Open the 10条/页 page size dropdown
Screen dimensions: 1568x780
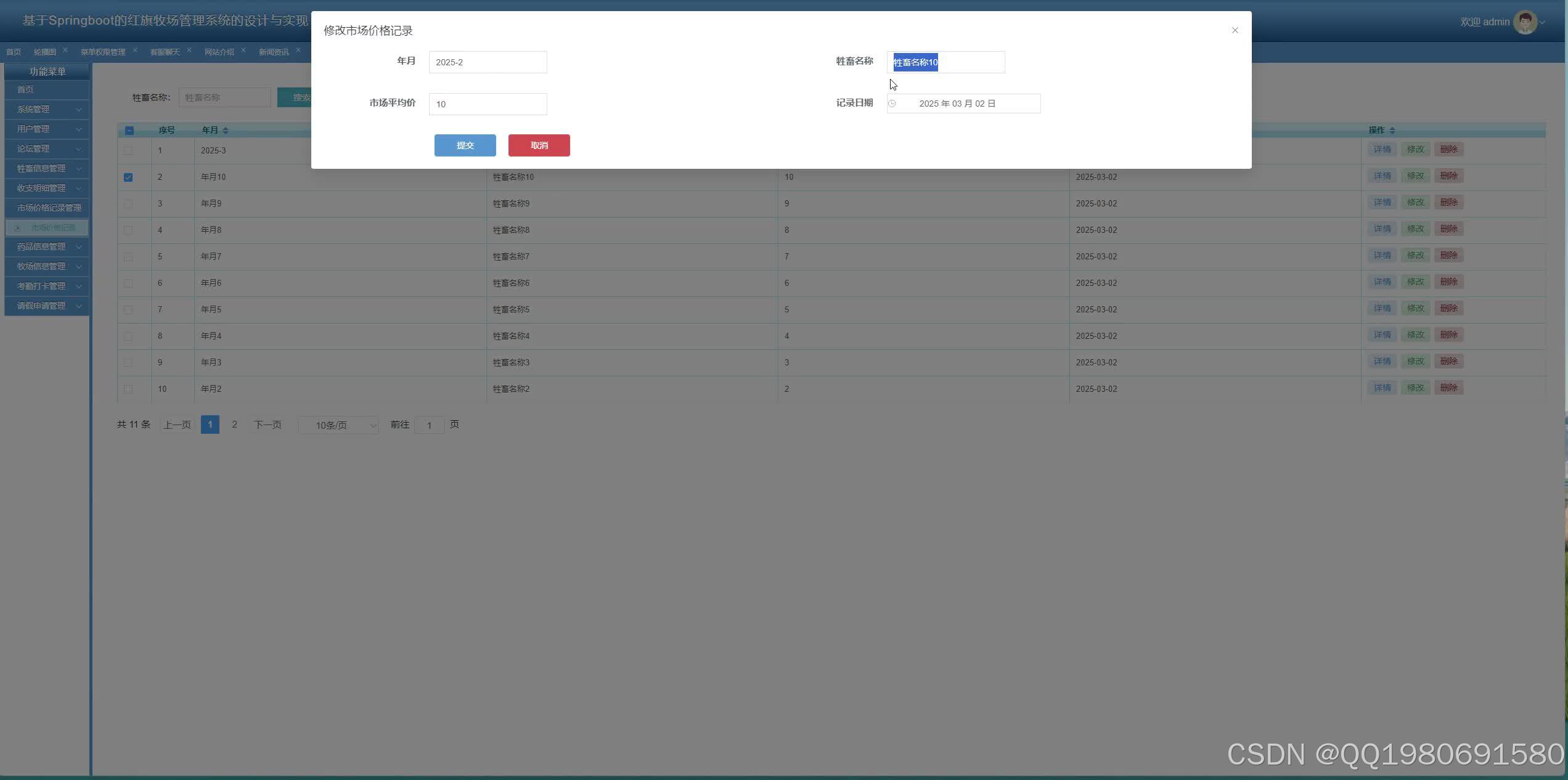[338, 425]
